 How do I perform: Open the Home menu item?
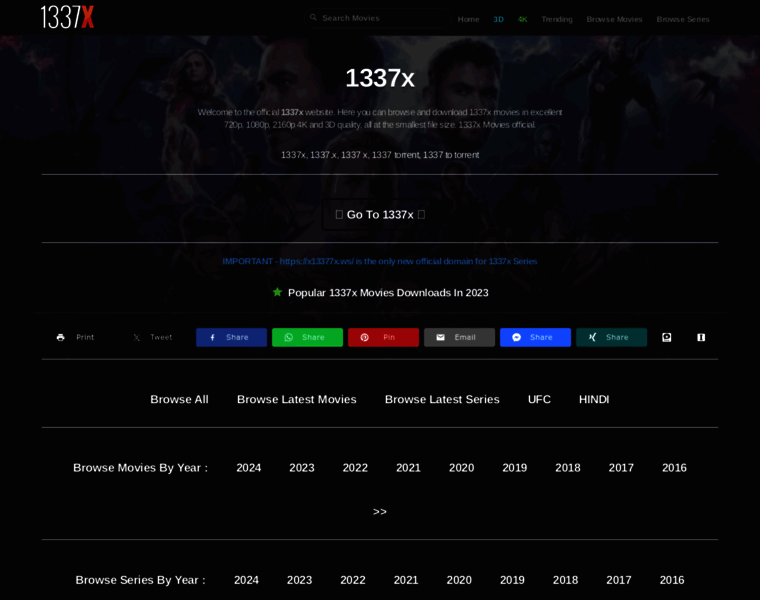click(x=468, y=19)
